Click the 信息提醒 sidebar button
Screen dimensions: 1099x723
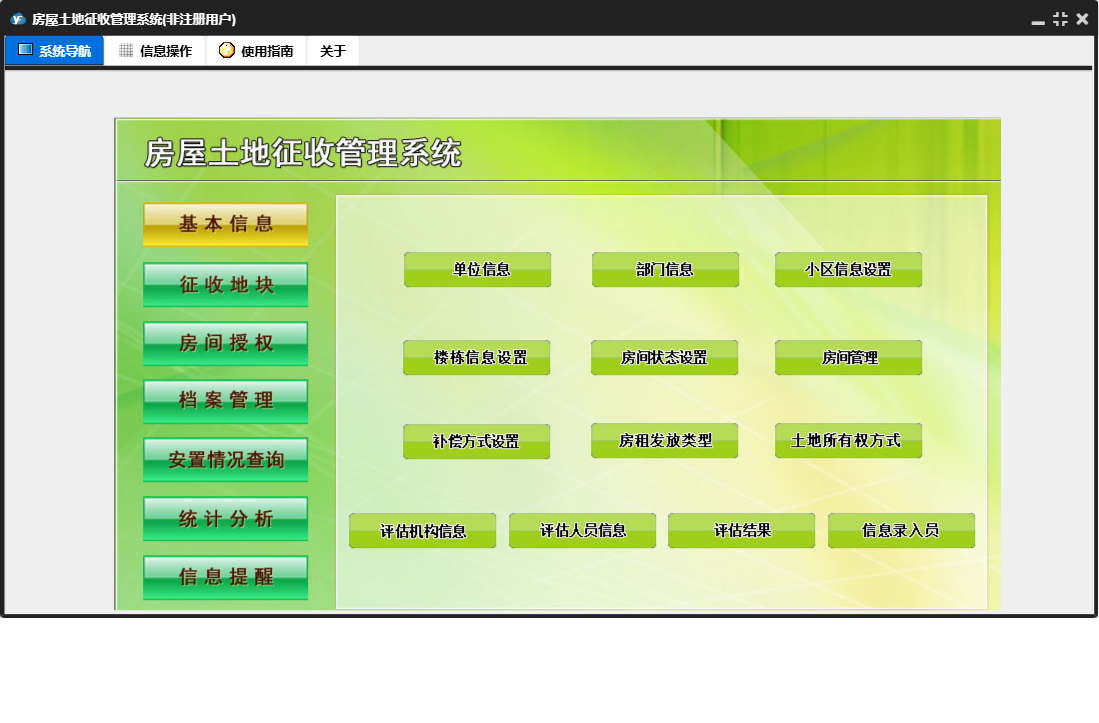point(226,577)
